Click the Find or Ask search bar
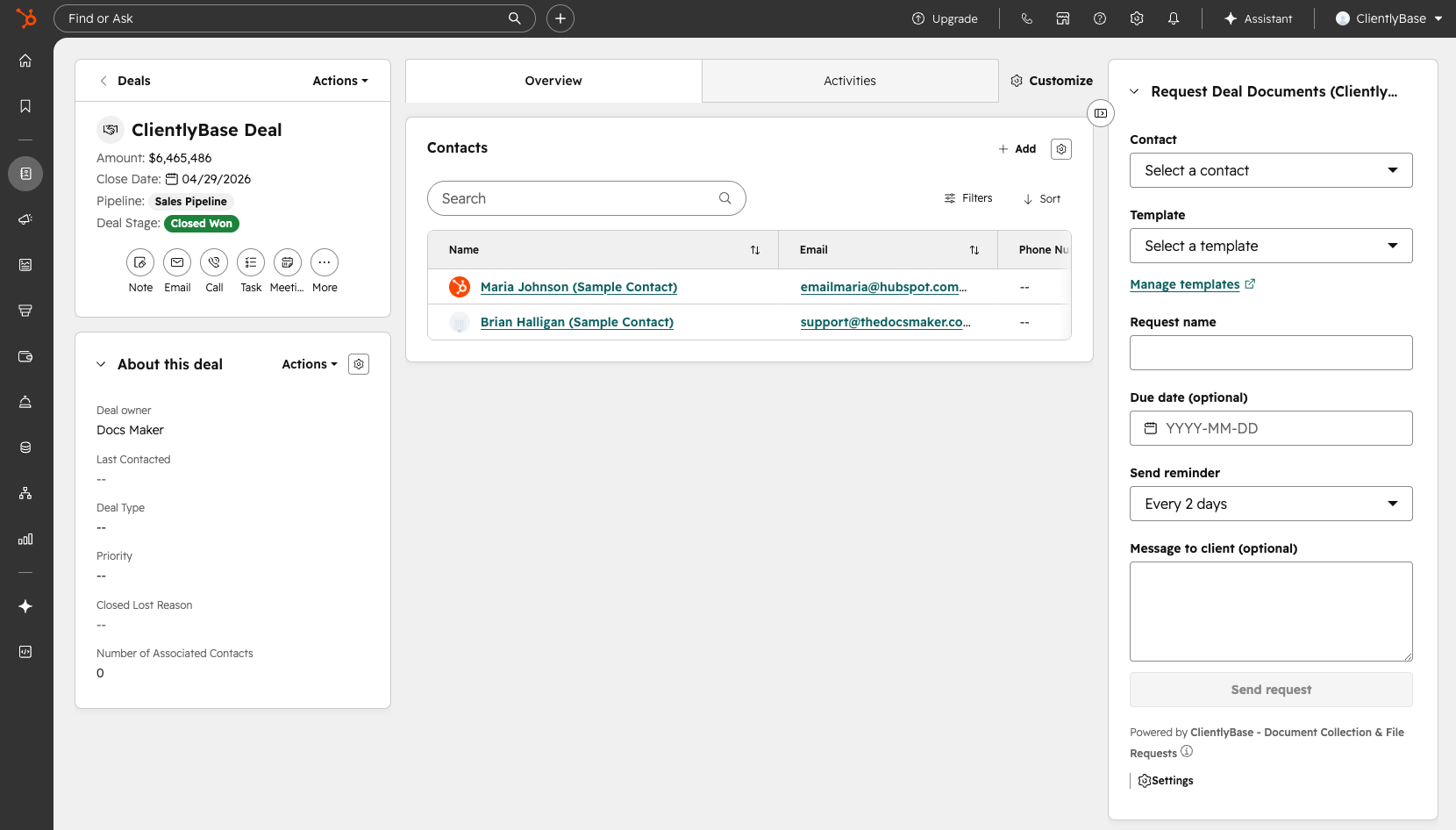Viewport: 1456px width, 830px height. pyautogui.click(x=295, y=18)
